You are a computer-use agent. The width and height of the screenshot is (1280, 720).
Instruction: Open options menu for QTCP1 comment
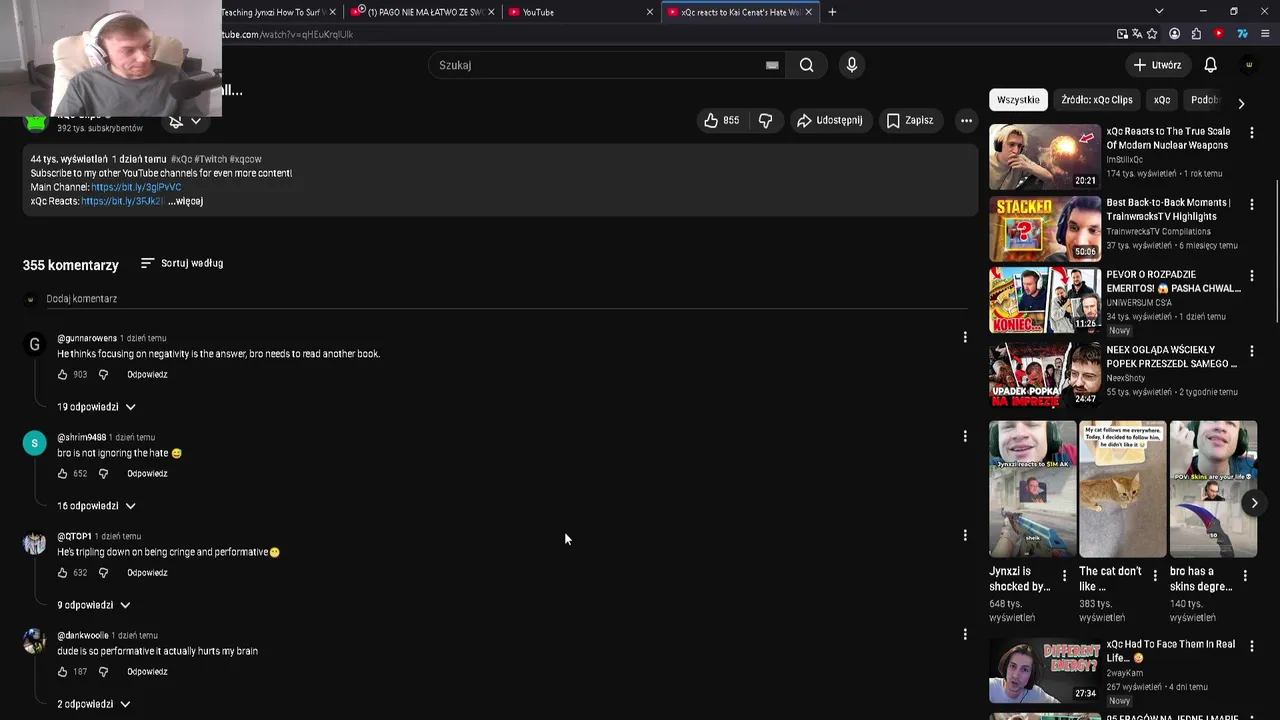click(x=965, y=535)
